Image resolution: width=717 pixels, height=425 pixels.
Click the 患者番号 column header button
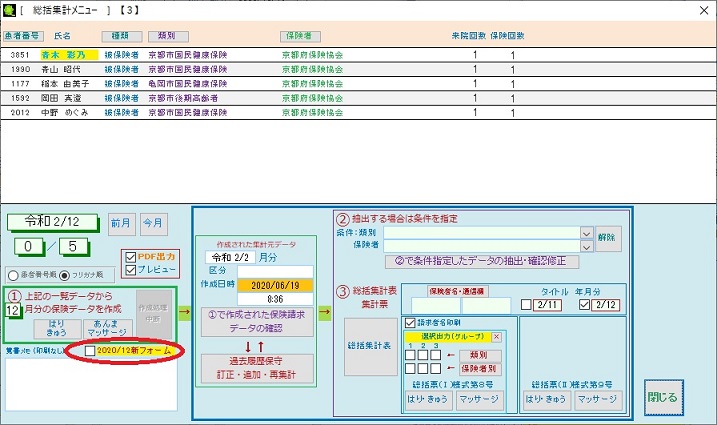[23, 36]
